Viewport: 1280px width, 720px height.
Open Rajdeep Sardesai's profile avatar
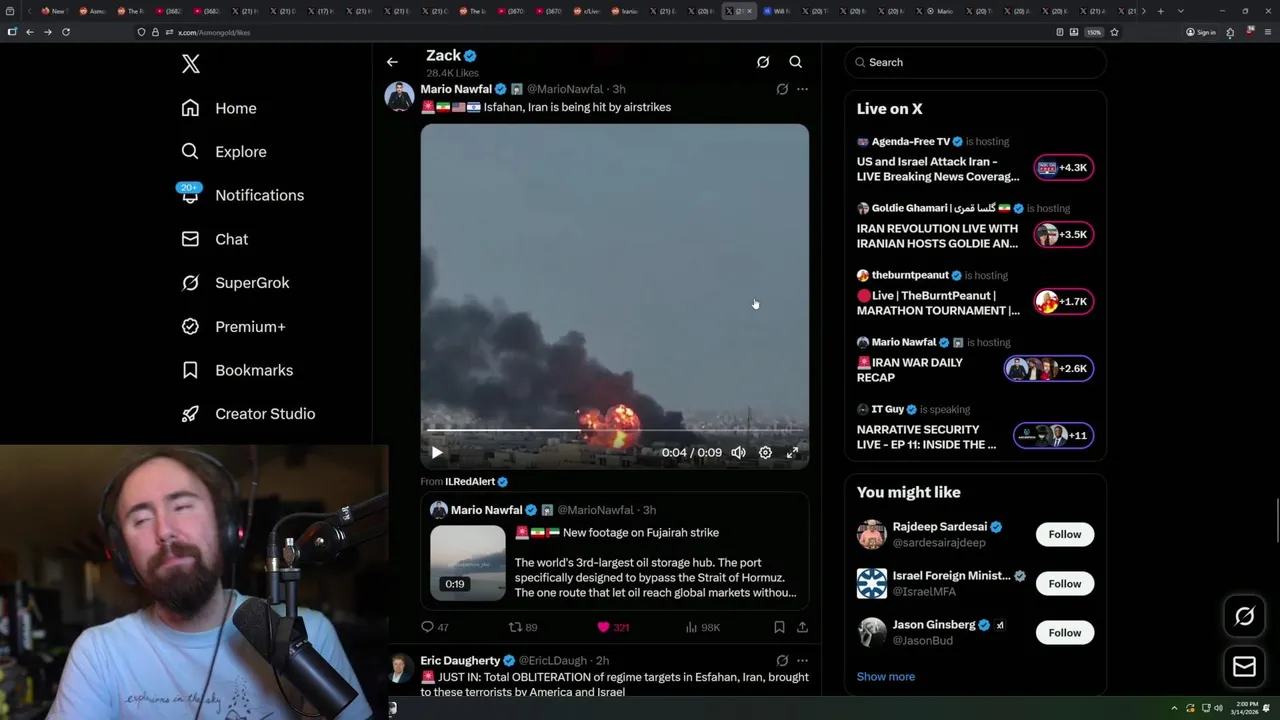pyautogui.click(x=872, y=534)
